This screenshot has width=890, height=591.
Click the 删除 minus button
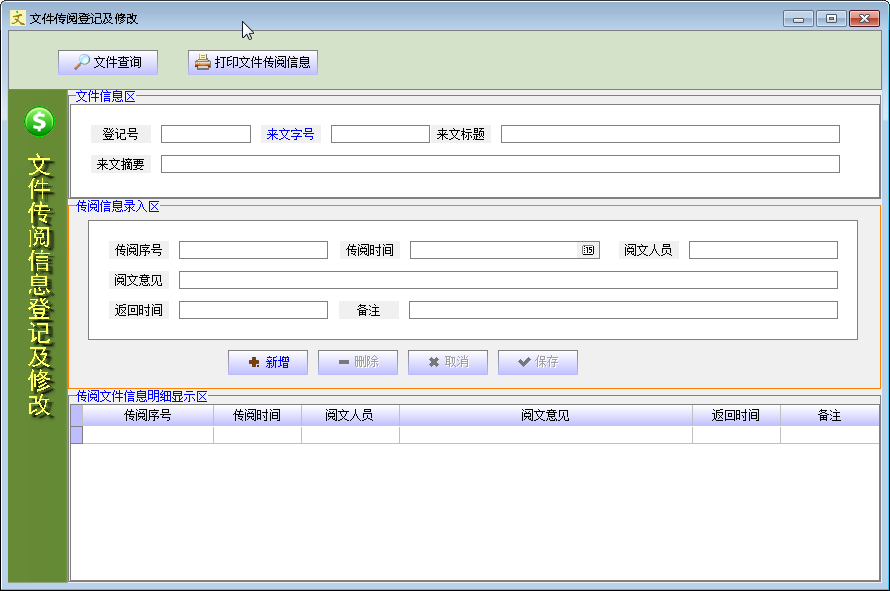pos(358,362)
